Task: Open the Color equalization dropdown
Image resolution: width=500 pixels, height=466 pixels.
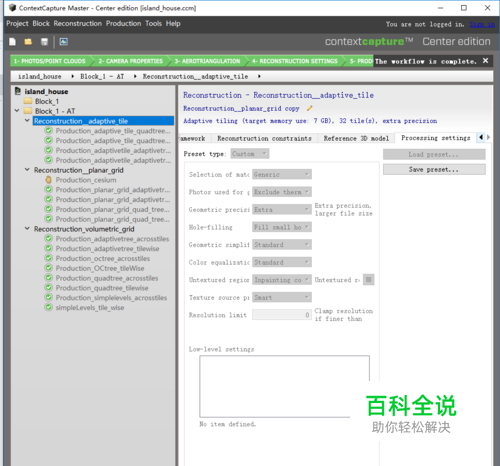Action: point(282,262)
